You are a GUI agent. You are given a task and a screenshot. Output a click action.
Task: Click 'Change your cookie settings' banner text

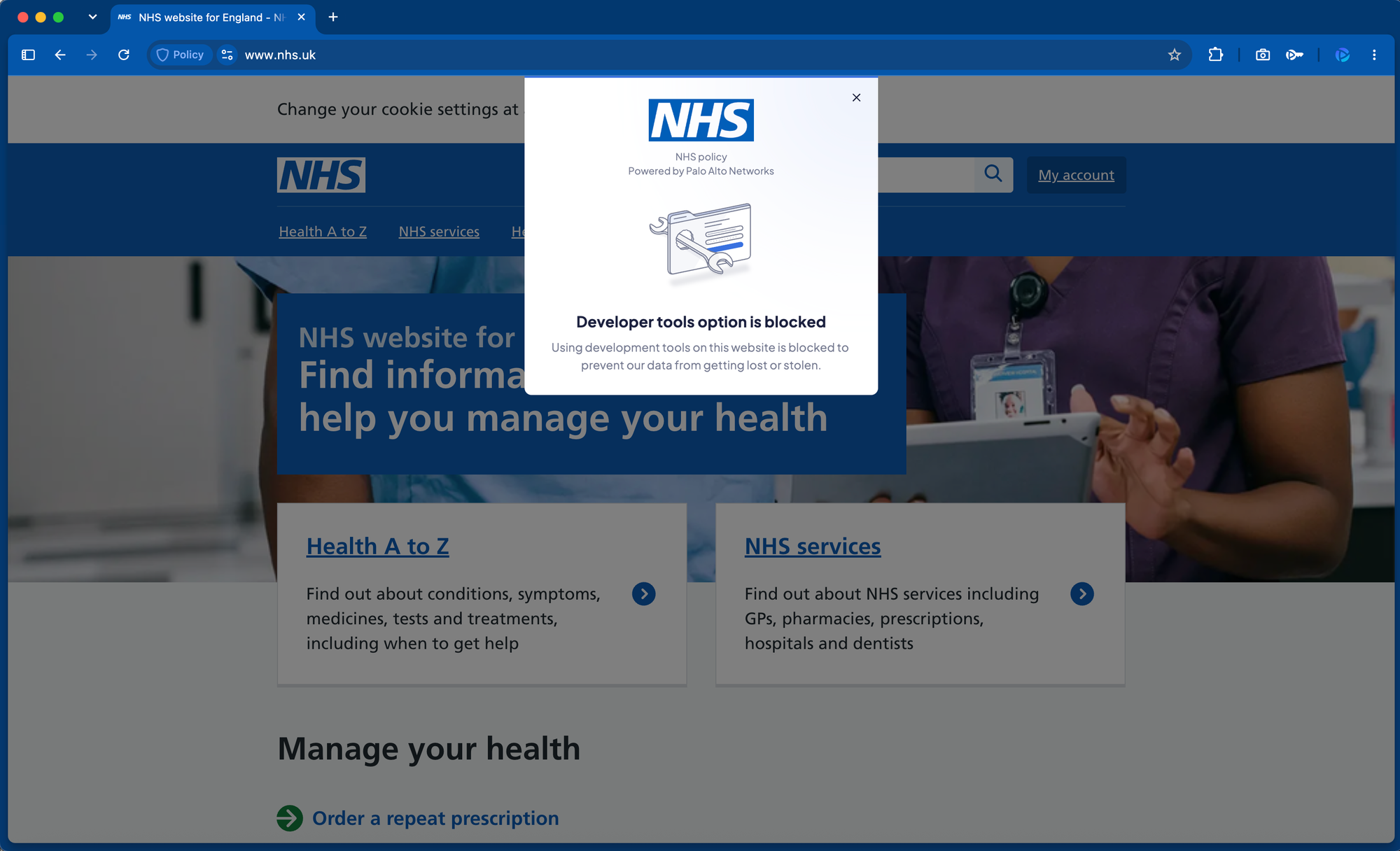(398, 109)
